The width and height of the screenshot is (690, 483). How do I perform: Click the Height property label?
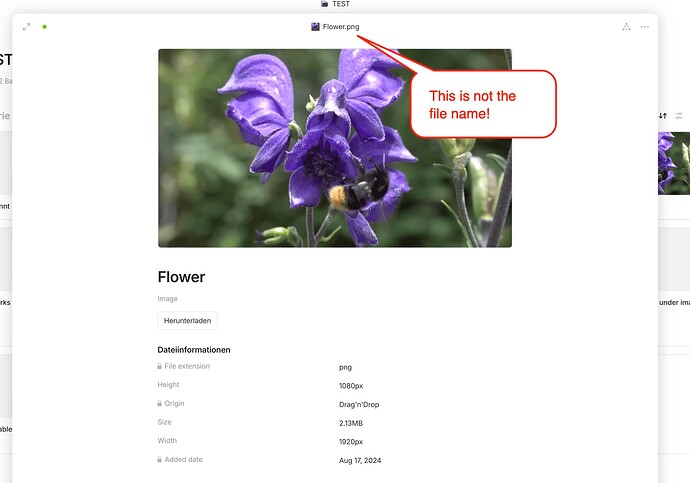click(169, 384)
